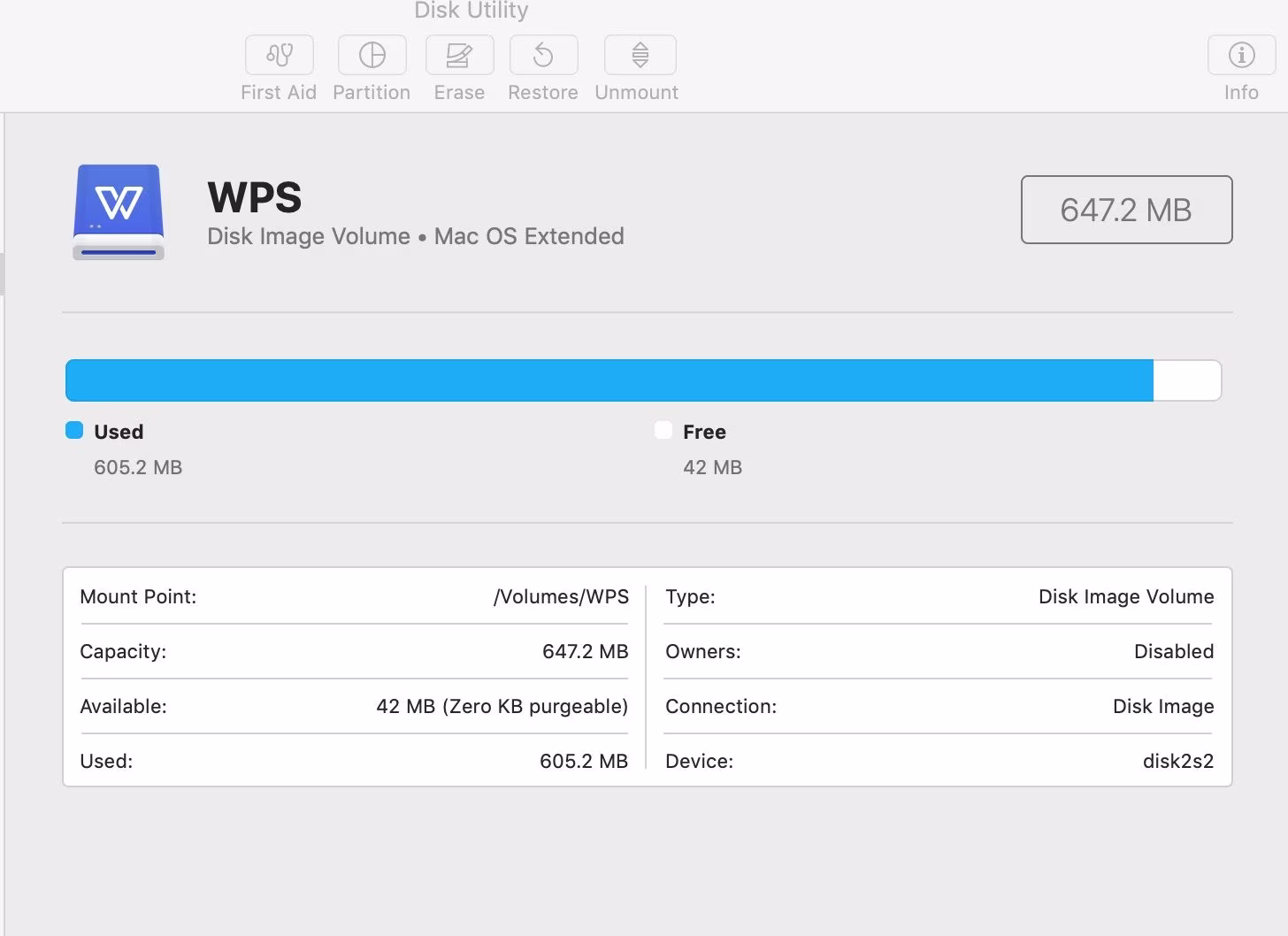Image resolution: width=1288 pixels, height=936 pixels.
Task: Click the 42 MB value under Free legend
Action: [712, 467]
